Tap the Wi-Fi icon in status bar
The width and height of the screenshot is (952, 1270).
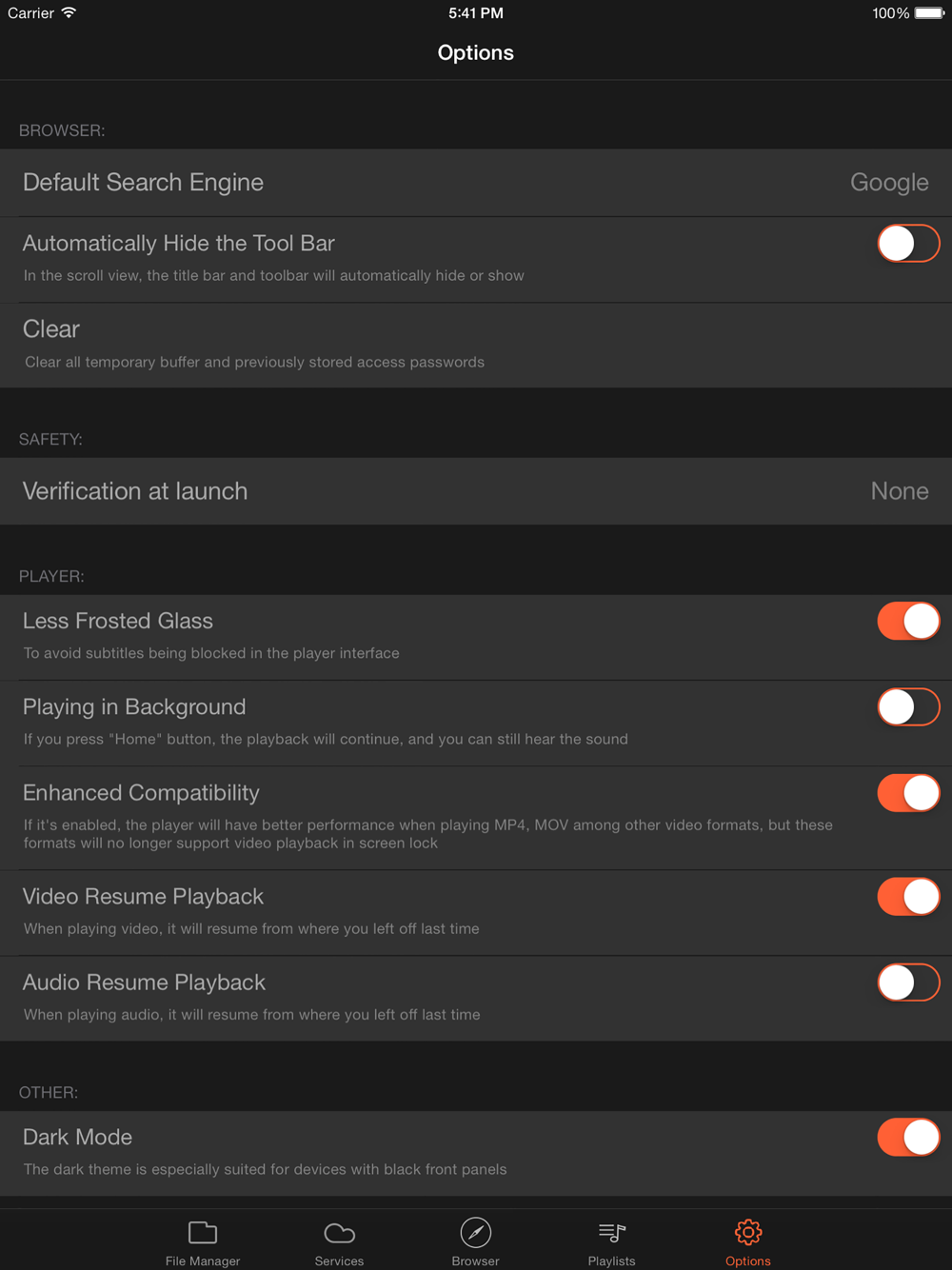click(x=69, y=13)
